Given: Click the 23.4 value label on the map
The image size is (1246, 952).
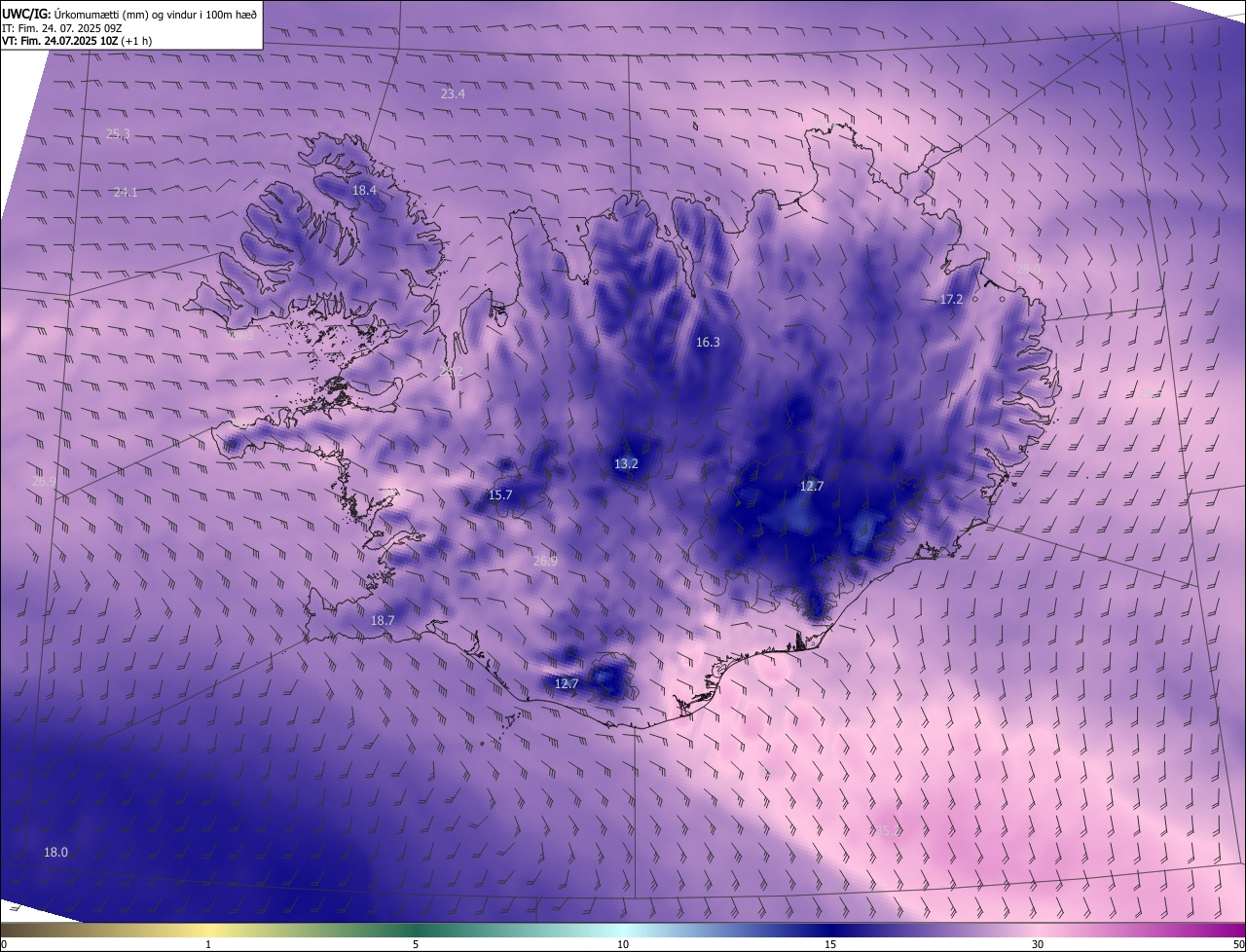Looking at the screenshot, I should tap(453, 94).
